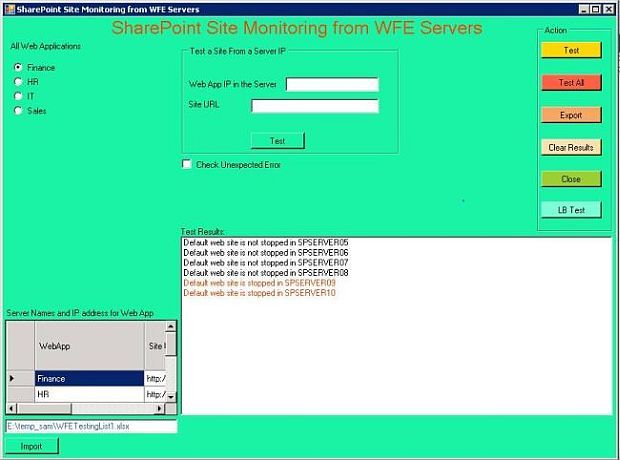Click the grid's horizontal scroll left arrow
Image resolution: width=620 pixels, height=460 pixels.
[12, 408]
